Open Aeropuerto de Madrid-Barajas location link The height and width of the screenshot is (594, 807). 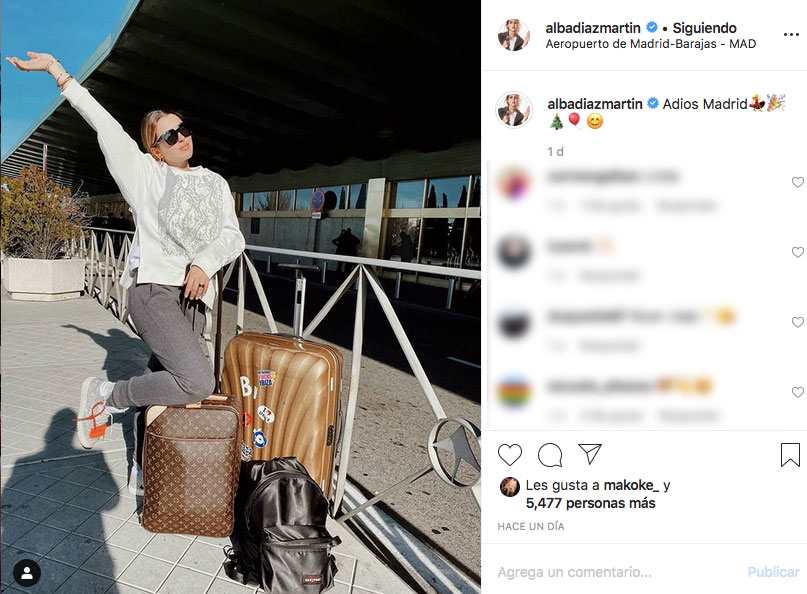click(651, 44)
